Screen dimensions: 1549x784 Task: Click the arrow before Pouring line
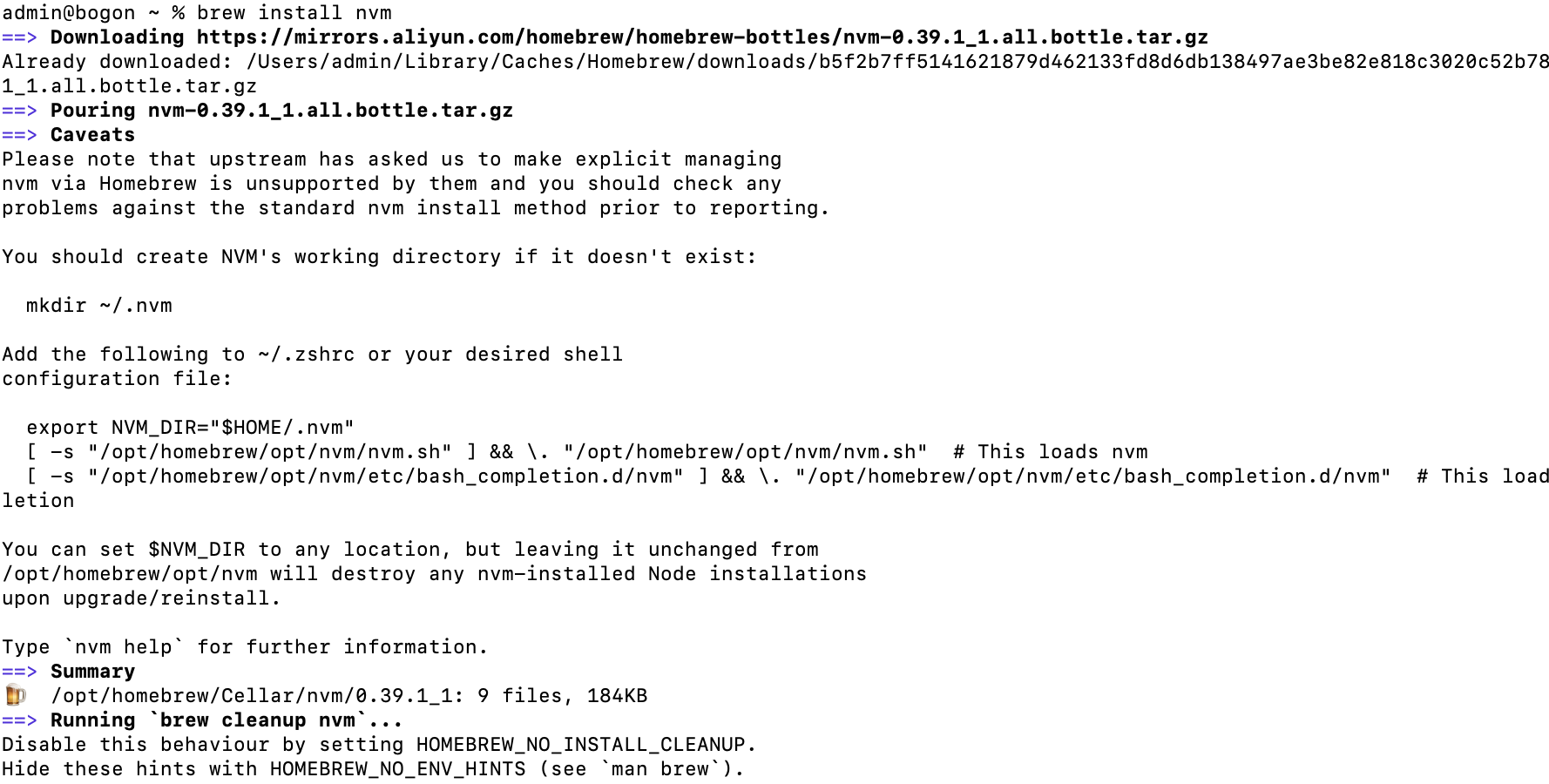point(19,111)
